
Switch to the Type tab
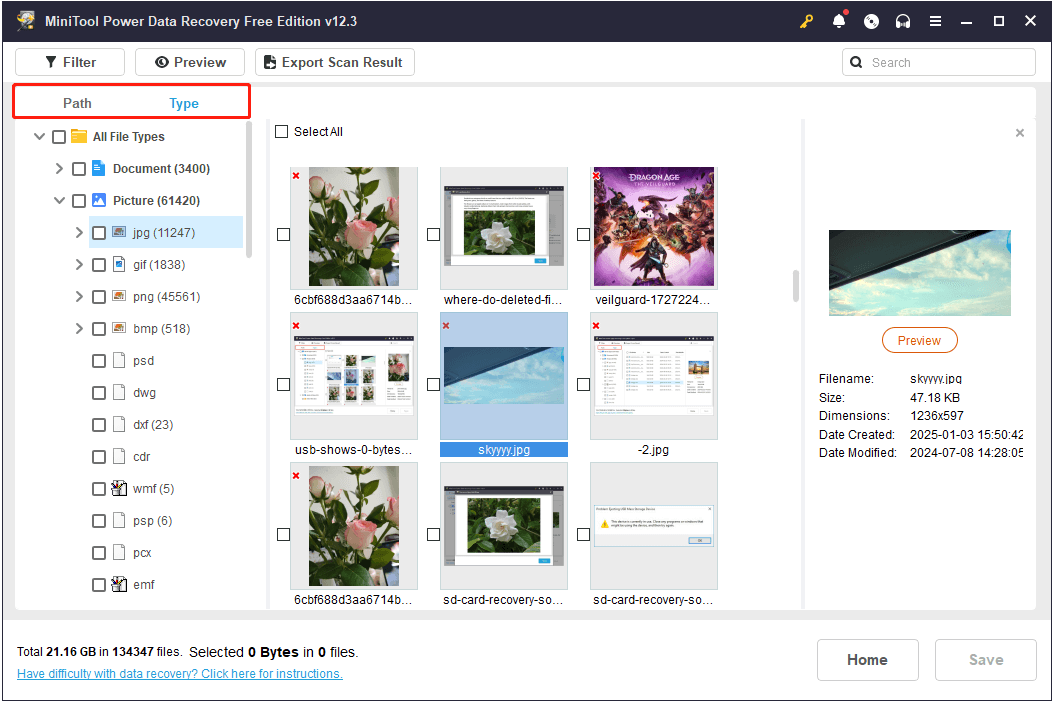[x=184, y=103]
